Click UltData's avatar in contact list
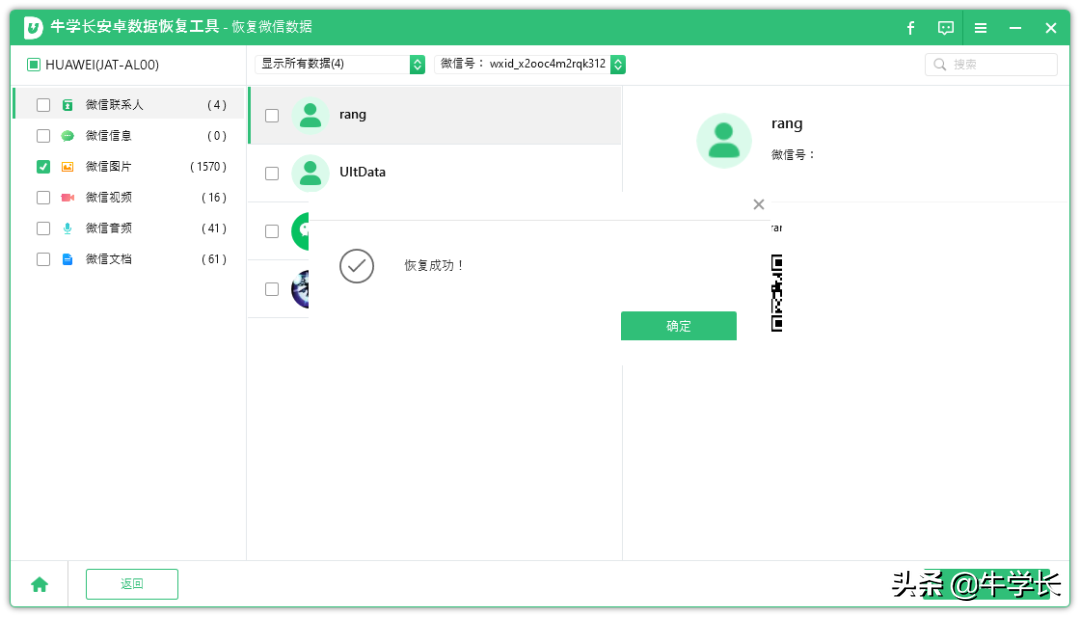 pos(311,173)
